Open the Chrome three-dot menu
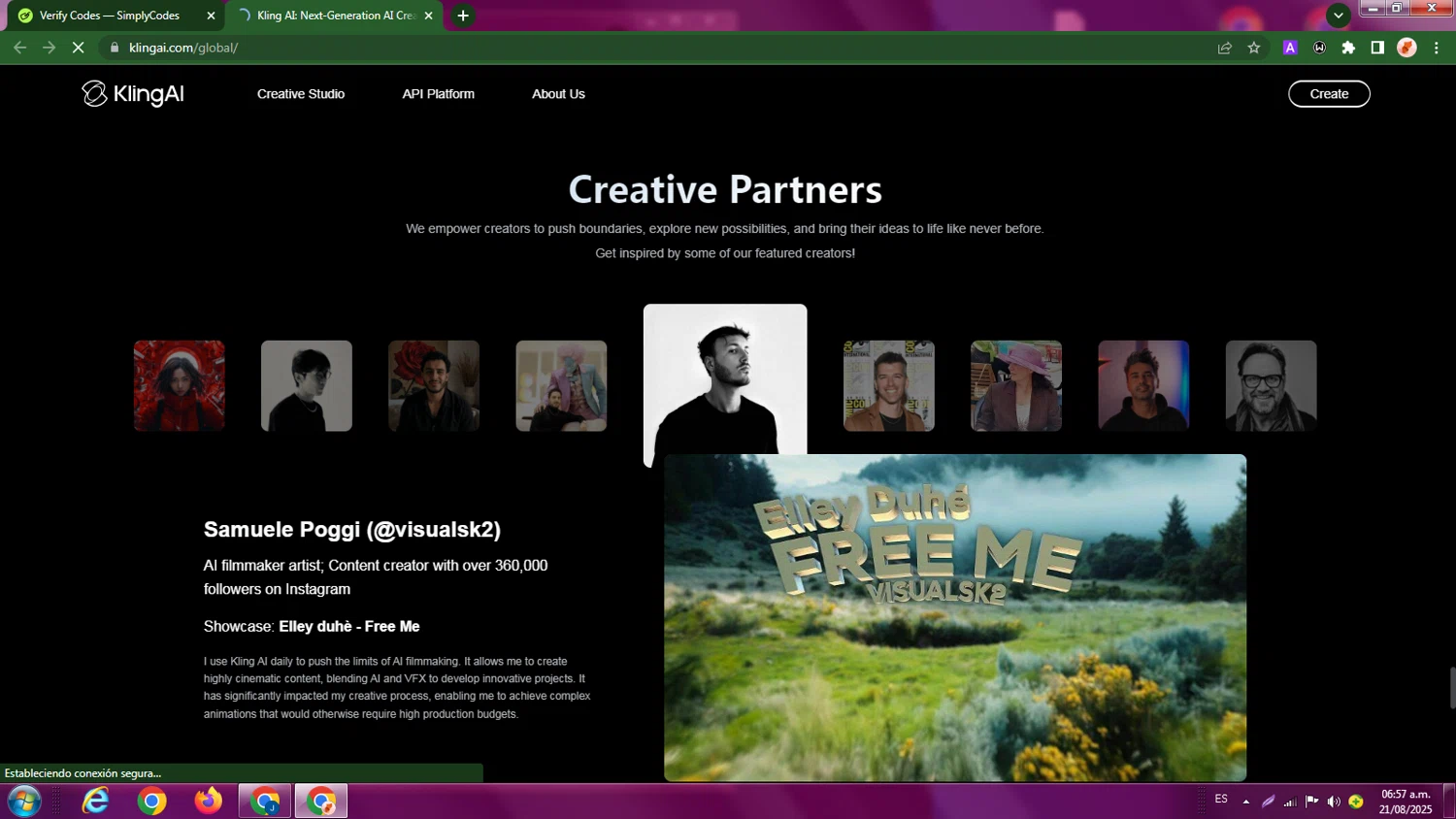The height and width of the screenshot is (819, 1456). [x=1437, y=48]
